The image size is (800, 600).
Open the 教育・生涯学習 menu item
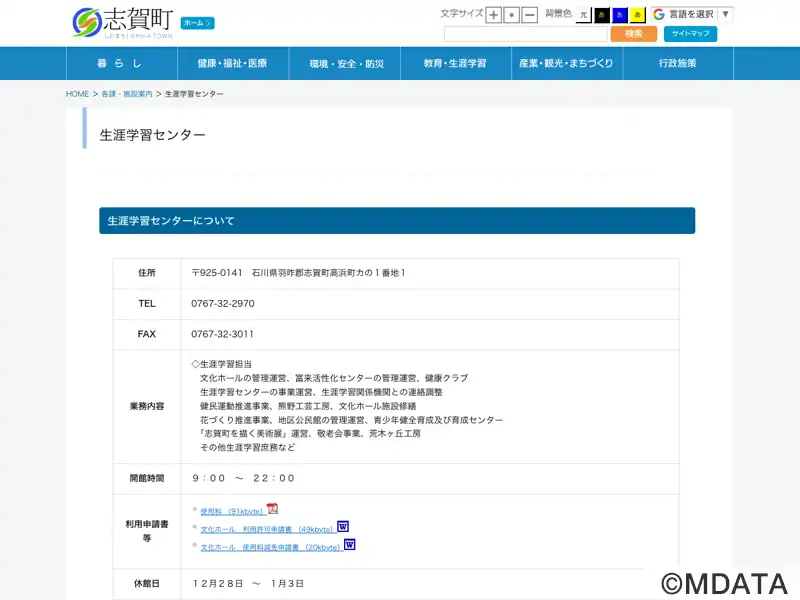454,63
